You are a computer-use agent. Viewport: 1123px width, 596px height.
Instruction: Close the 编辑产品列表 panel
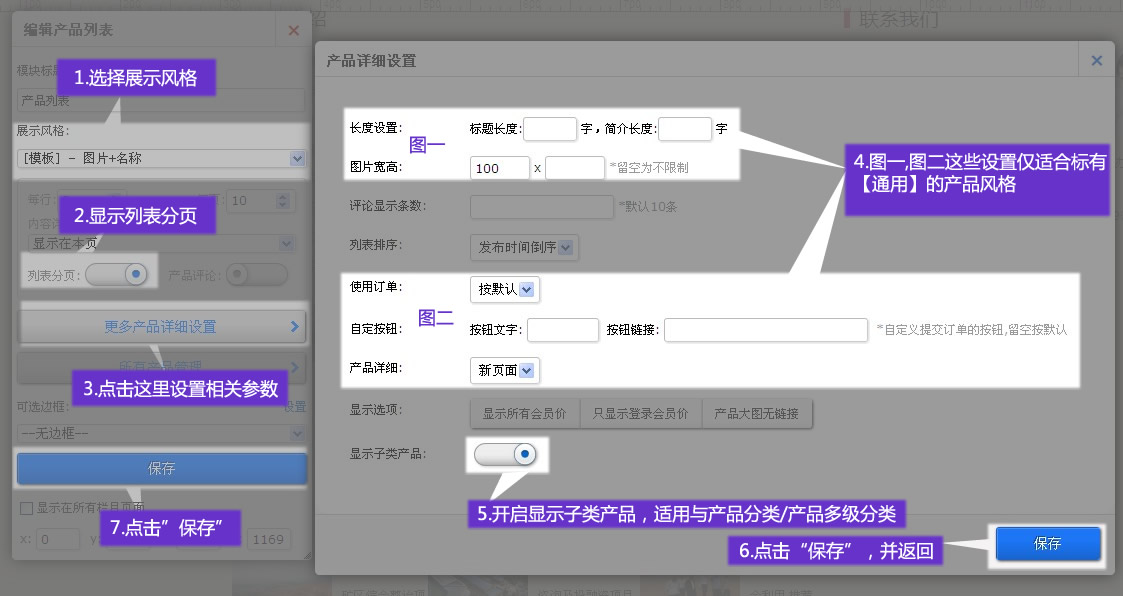pos(293,31)
